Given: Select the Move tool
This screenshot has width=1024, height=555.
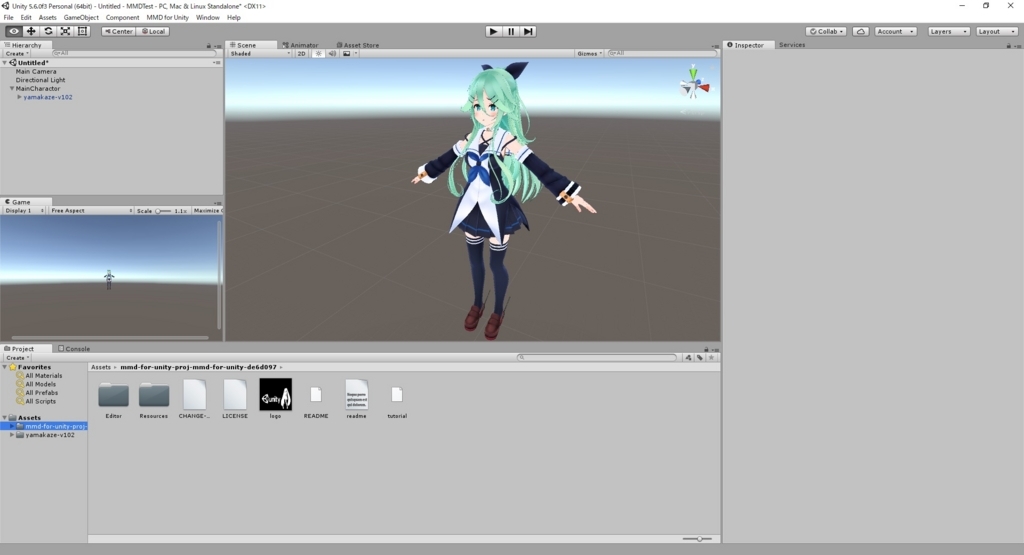Looking at the screenshot, I should [x=31, y=31].
